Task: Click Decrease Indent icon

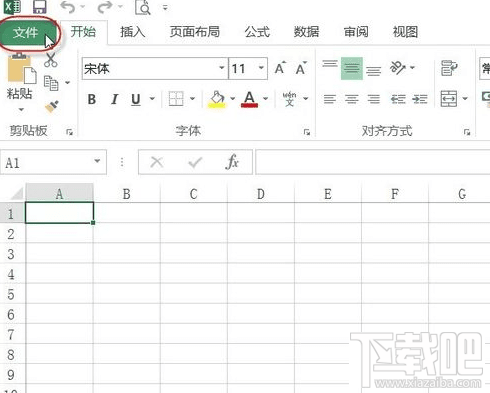Action: (x=398, y=99)
